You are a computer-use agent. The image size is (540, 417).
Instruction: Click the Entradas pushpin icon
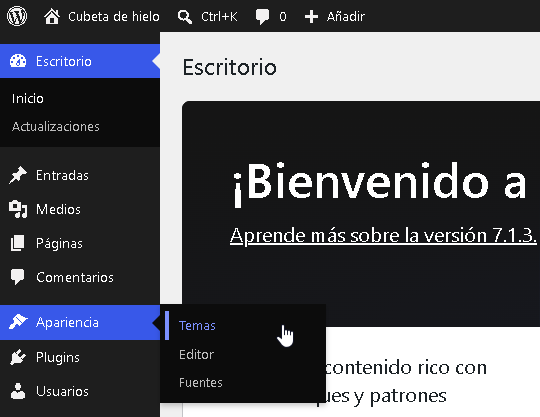[x=18, y=175]
